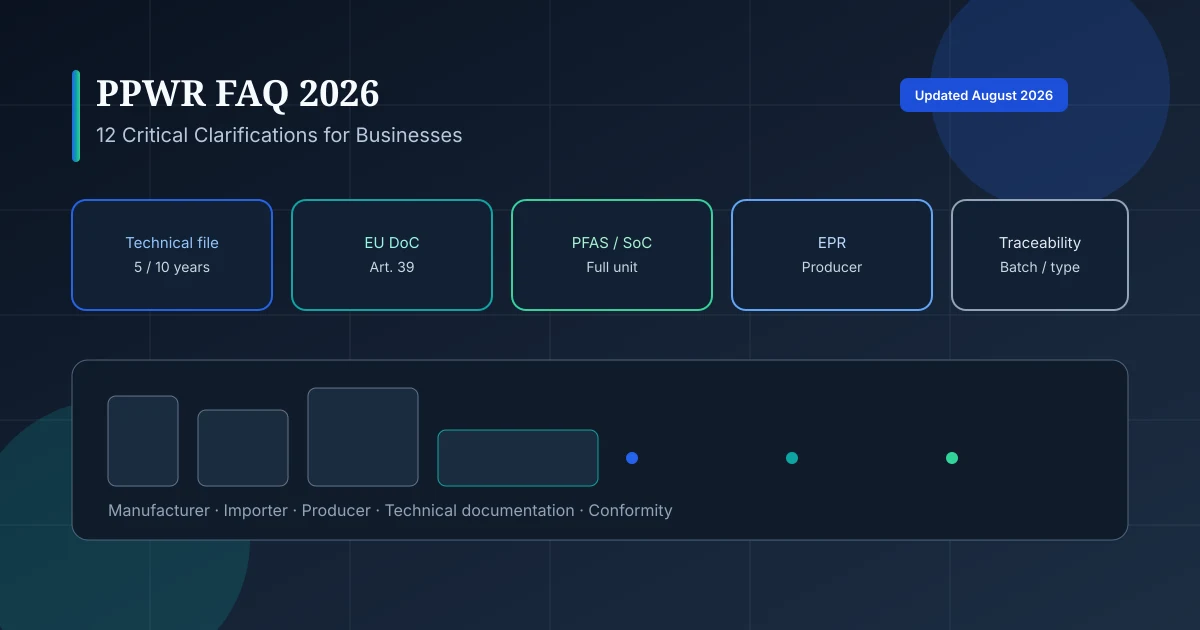Screen dimensions: 1200x630
Task: Click the teal dot indicator
Action: coord(792,458)
